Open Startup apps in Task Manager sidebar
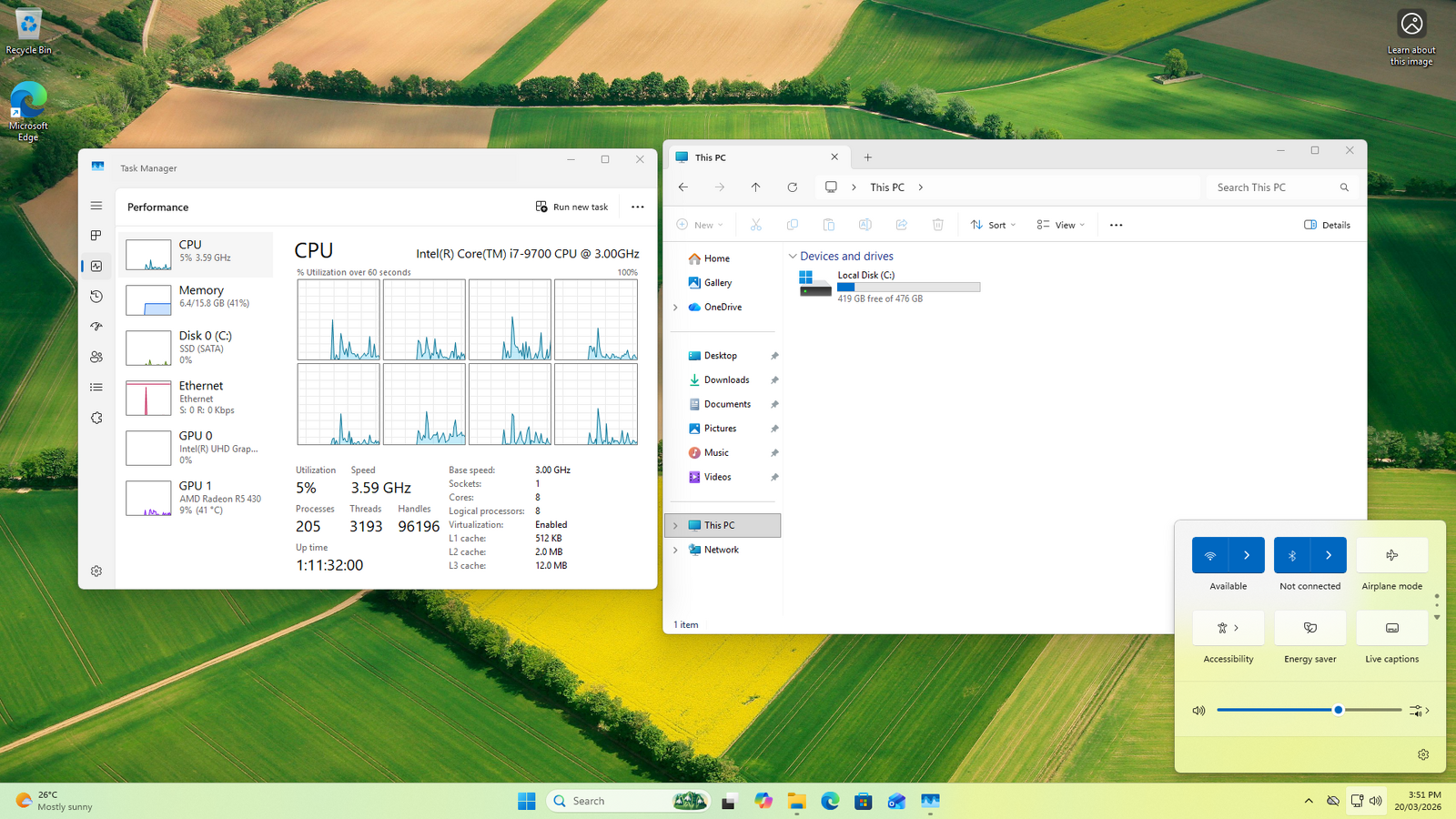The width and height of the screenshot is (1456, 819). [96, 327]
